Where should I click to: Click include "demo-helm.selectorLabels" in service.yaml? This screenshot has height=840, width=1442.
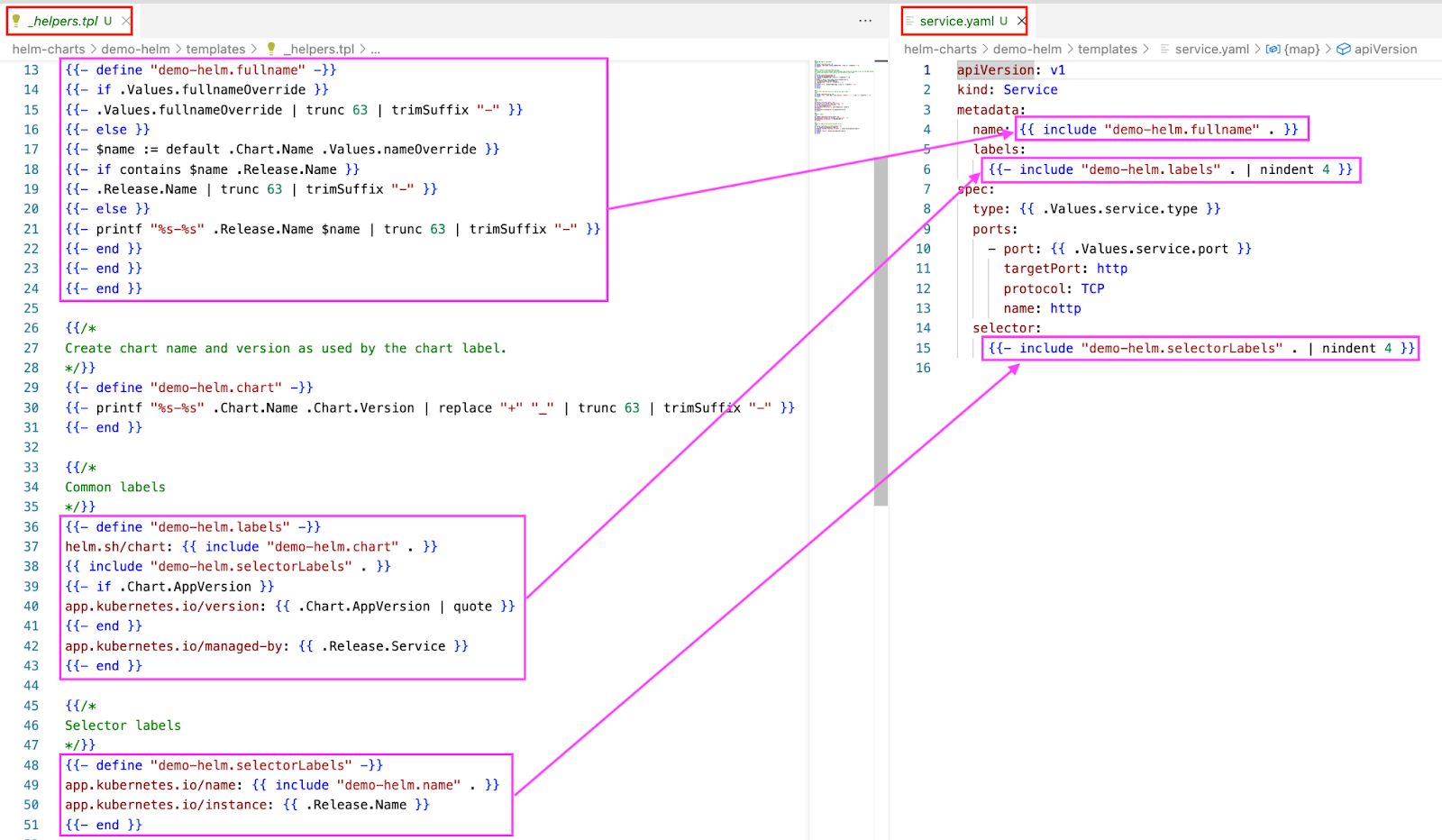pyautogui.click(x=1202, y=348)
